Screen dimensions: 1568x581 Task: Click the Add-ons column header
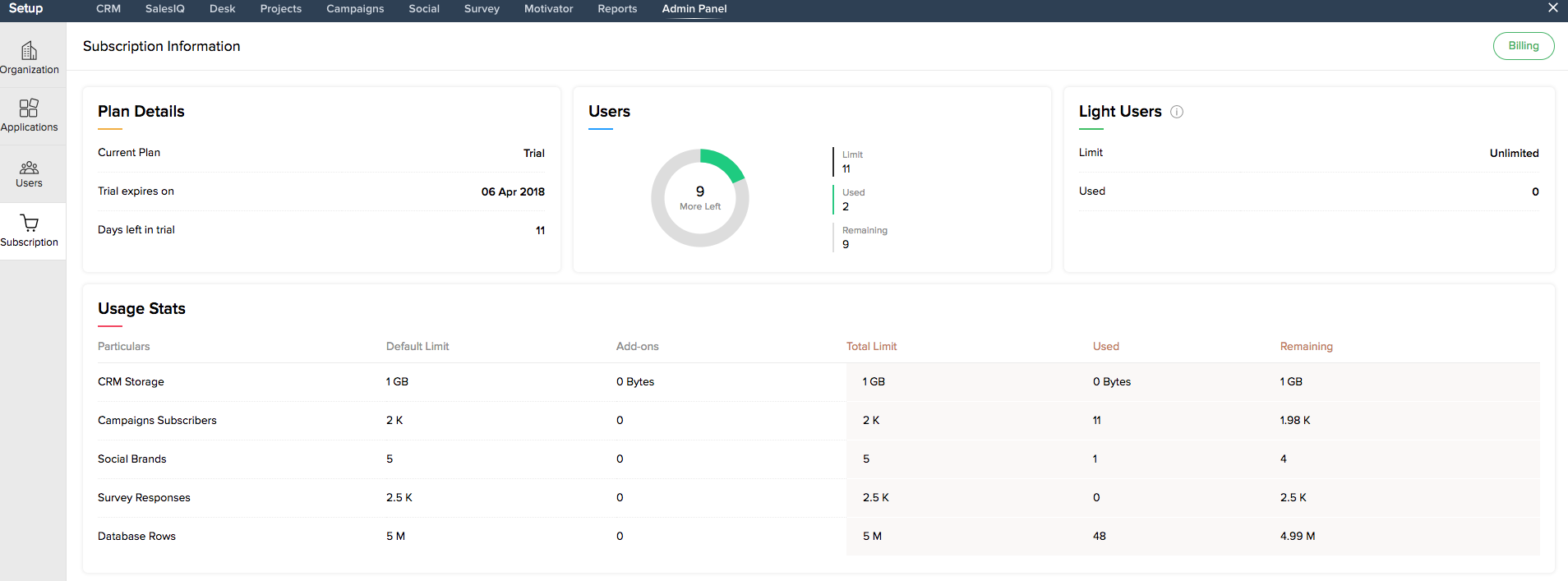click(x=638, y=347)
